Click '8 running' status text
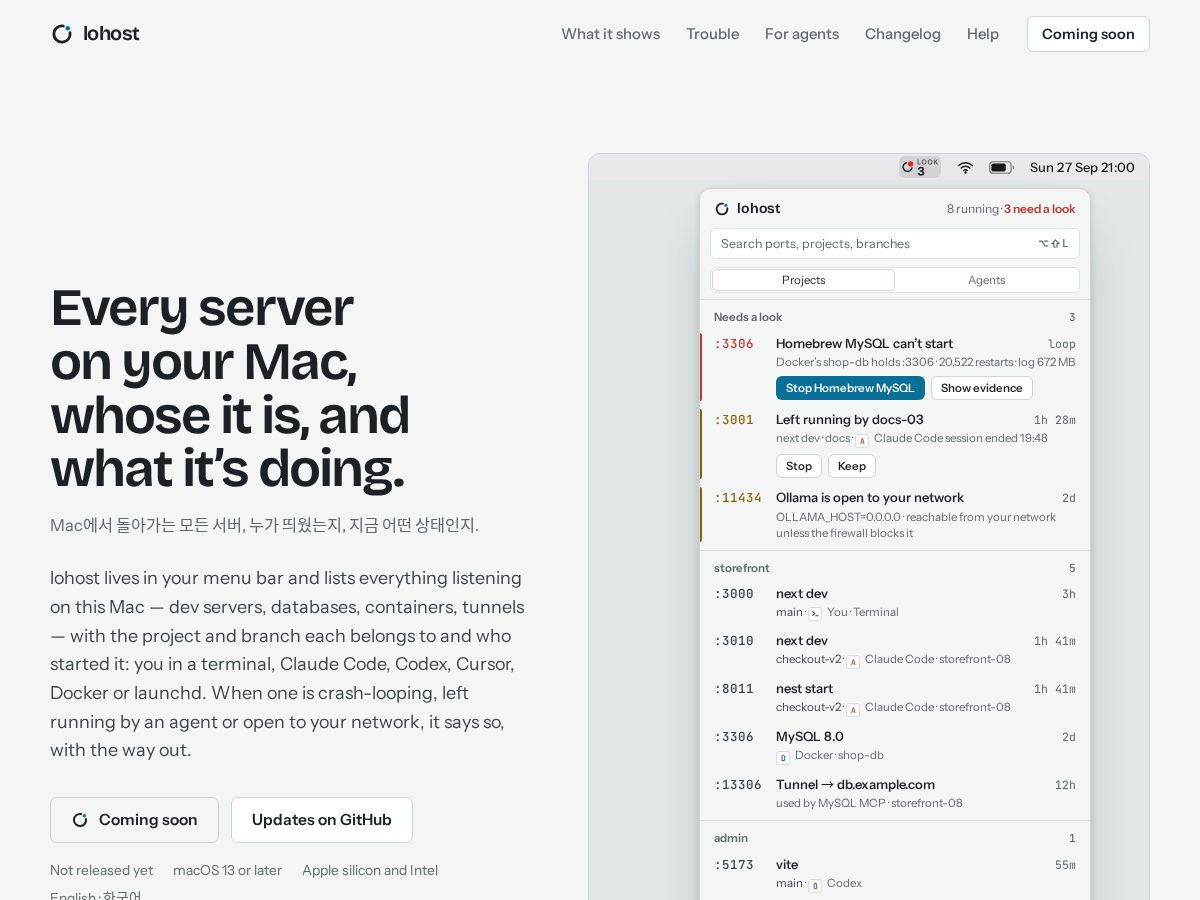1200x900 pixels. 972,209
